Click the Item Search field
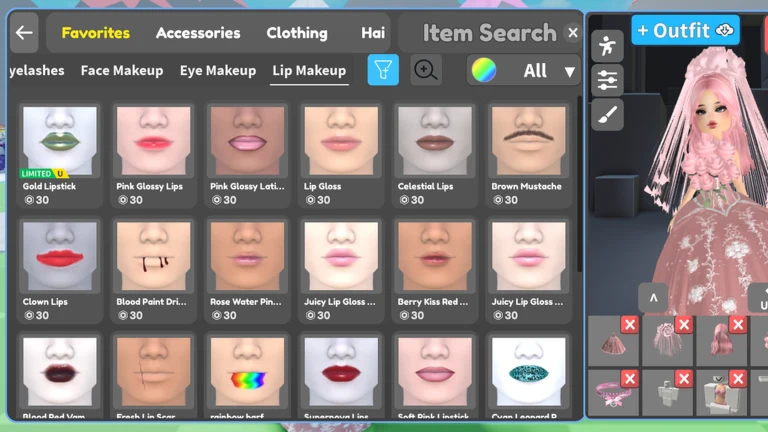 (489, 33)
